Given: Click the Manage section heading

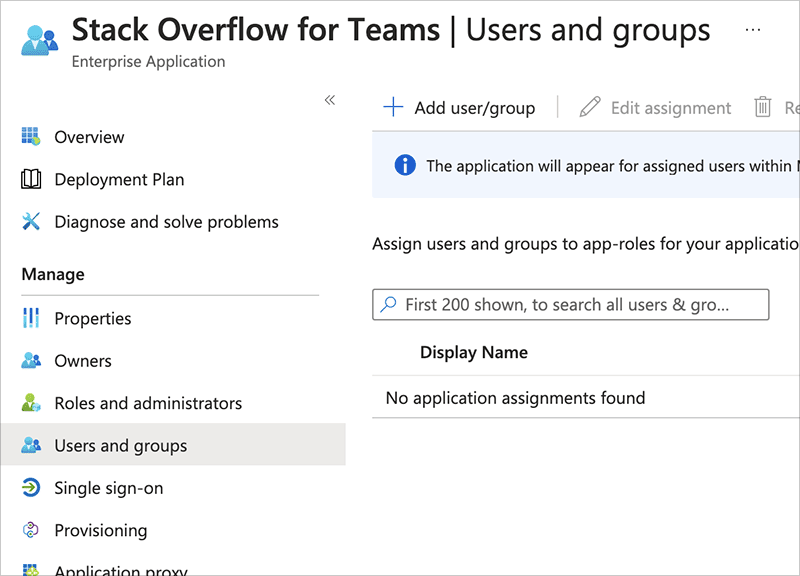Looking at the screenshot, I should [x=53, y=274].
